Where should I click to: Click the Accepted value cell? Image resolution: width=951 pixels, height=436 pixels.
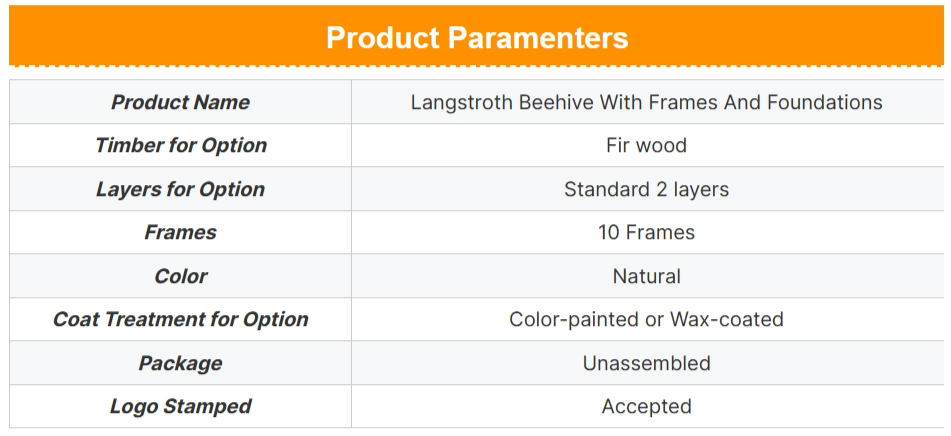pos(647,406)
